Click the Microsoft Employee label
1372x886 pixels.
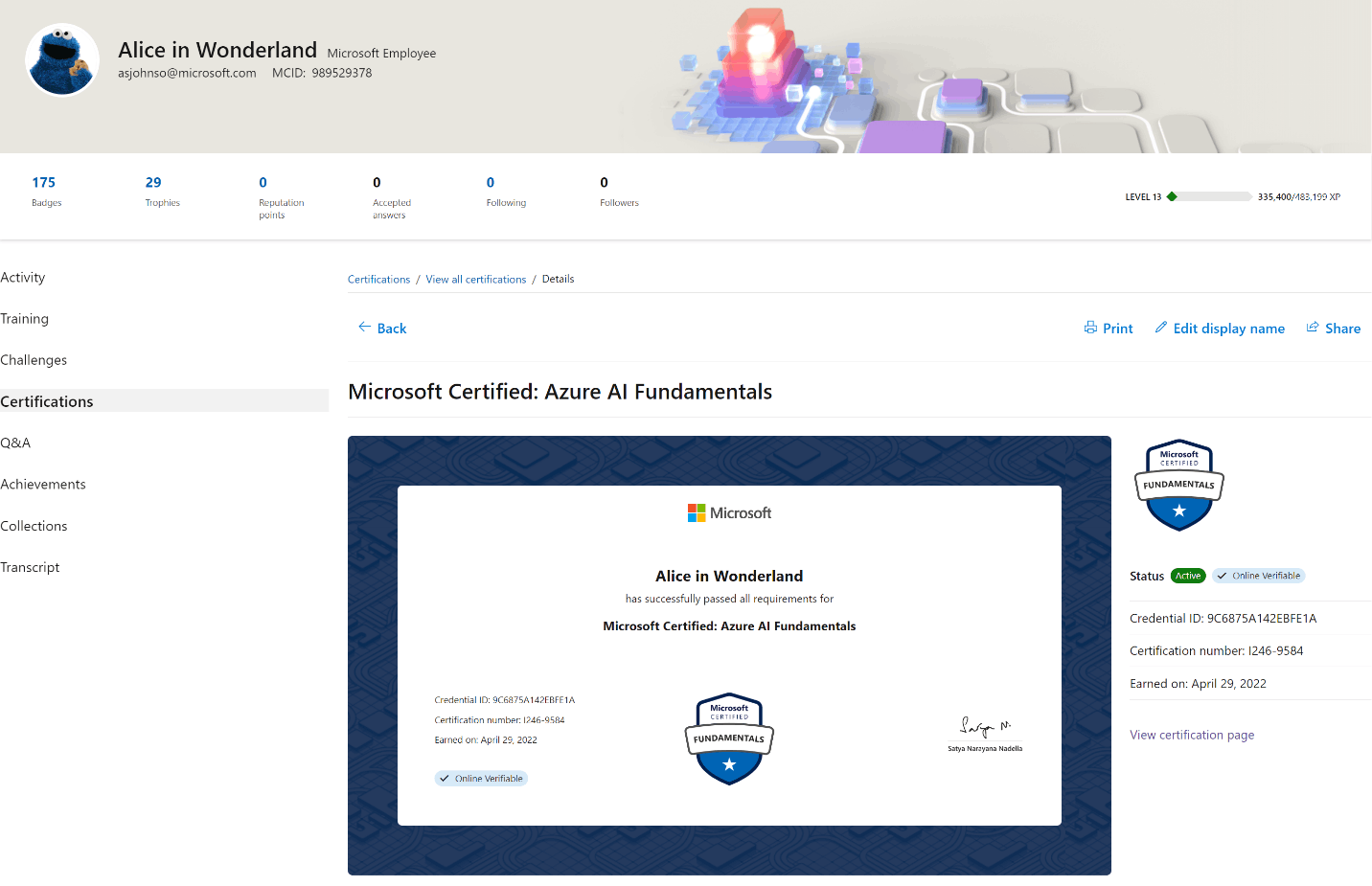click(x=381, y=54)
